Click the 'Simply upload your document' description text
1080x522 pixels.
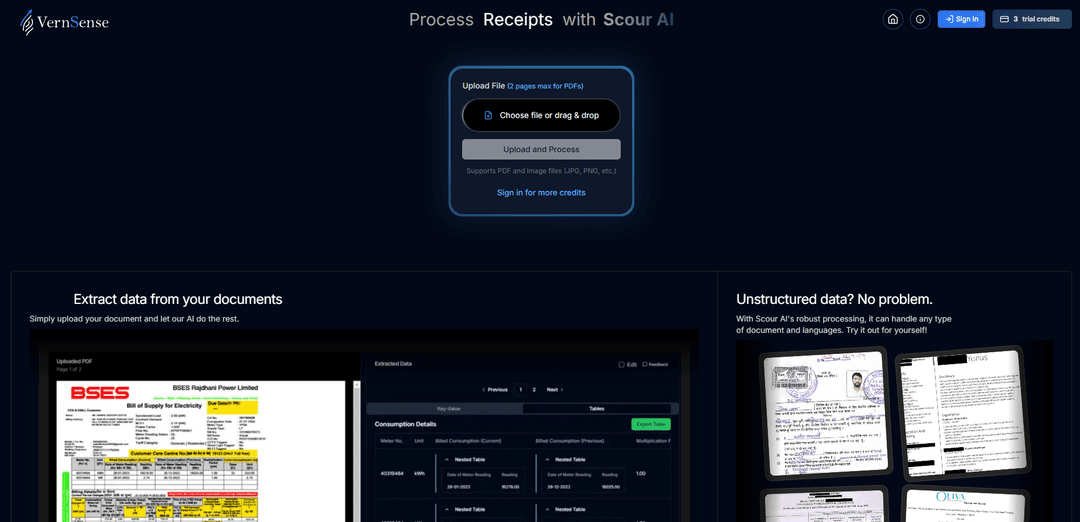pos(134,319)
